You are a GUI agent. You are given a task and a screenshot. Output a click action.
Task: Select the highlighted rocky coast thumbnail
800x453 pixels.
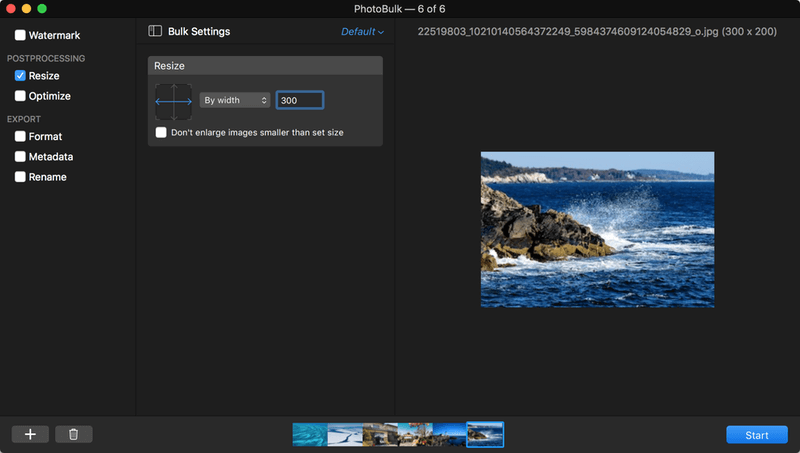[485, 435]
